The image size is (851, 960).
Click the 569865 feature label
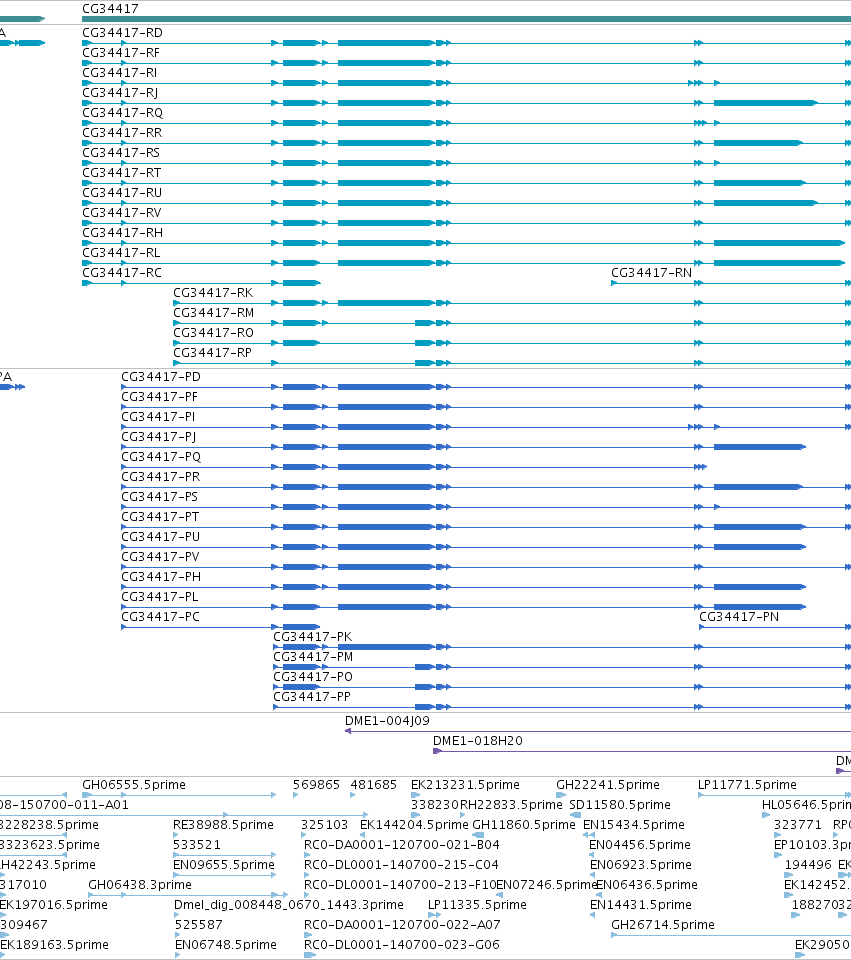[316, 785]
